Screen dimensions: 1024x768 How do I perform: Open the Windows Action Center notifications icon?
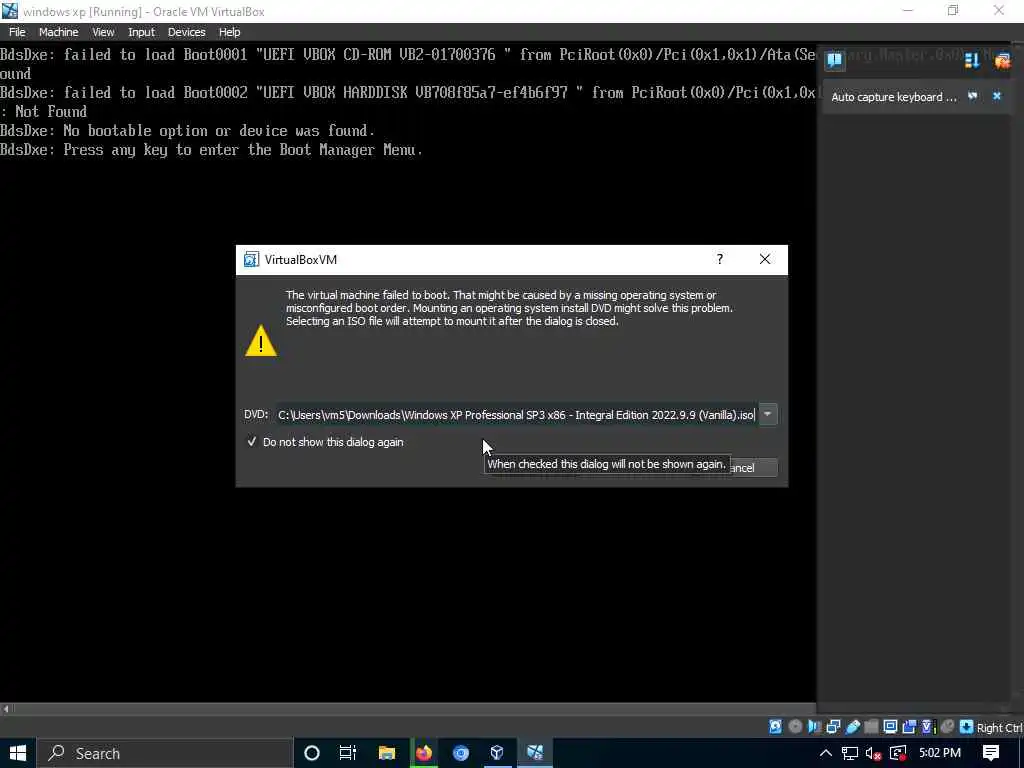click(x=991, y=753)
